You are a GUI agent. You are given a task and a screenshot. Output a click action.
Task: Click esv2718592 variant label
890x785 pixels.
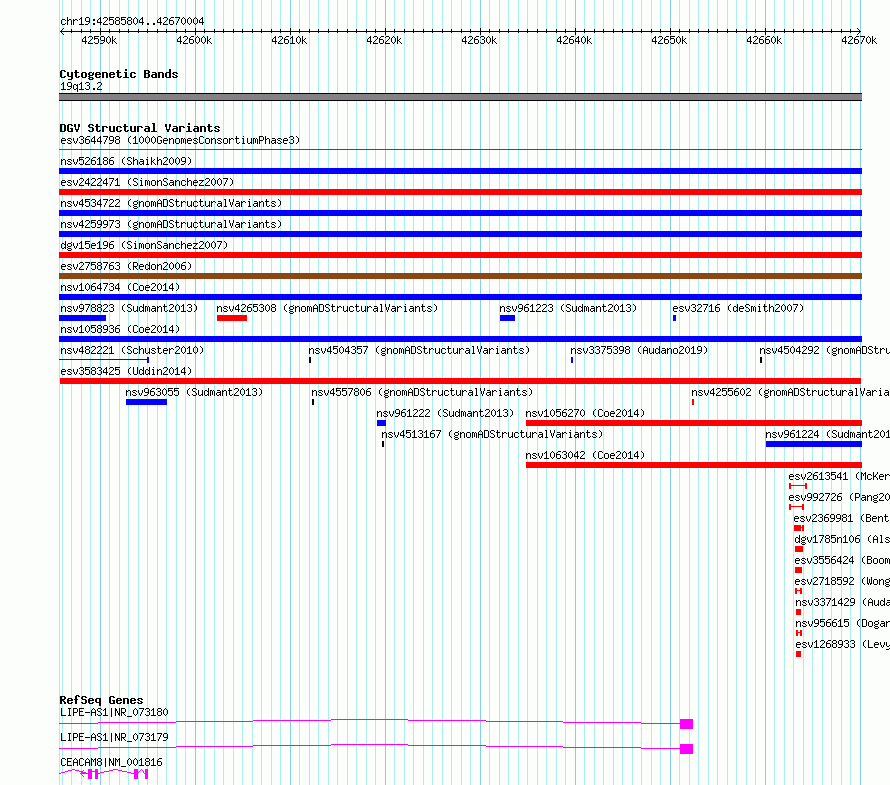click(842, 581)
